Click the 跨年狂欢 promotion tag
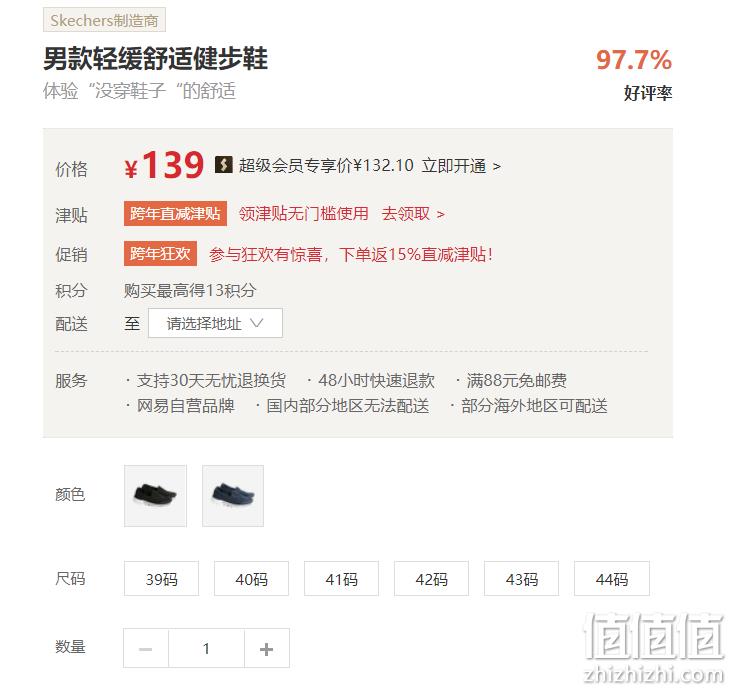Screen dimensions: 733x692 point(160,253)
